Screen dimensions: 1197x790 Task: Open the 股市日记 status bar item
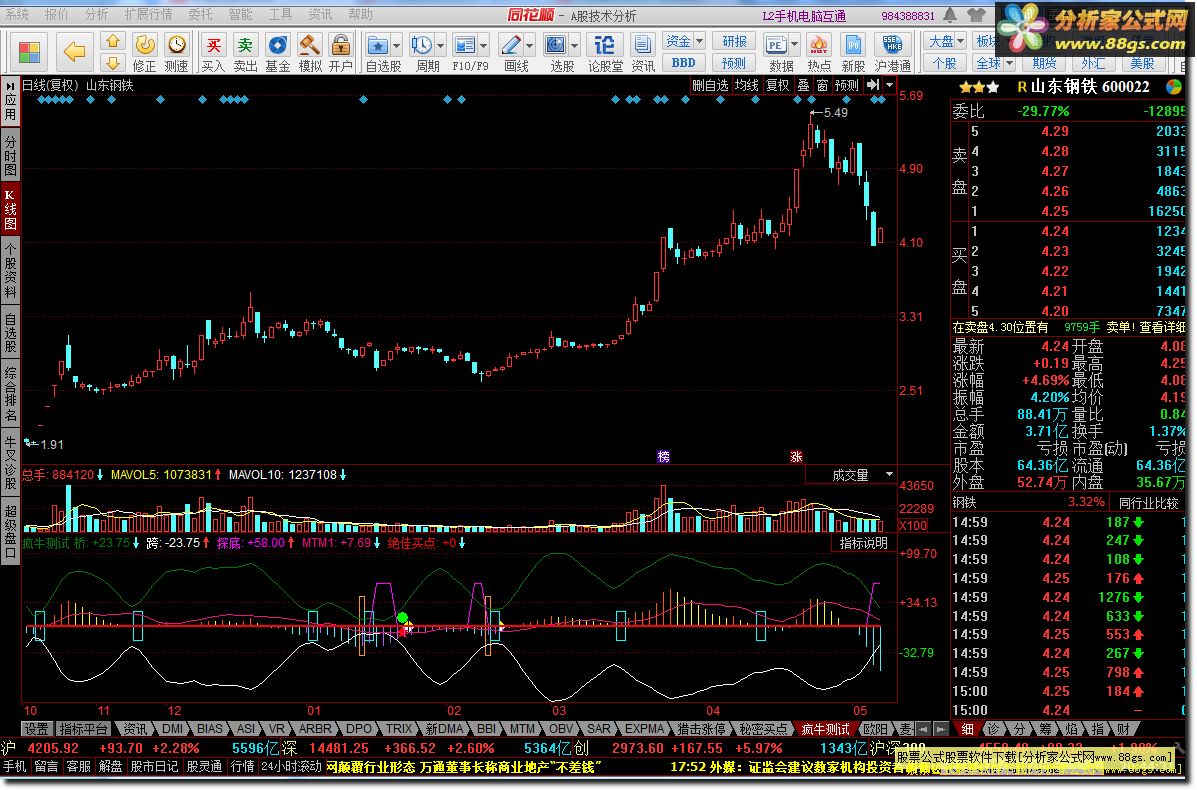(x=154, y=766)
